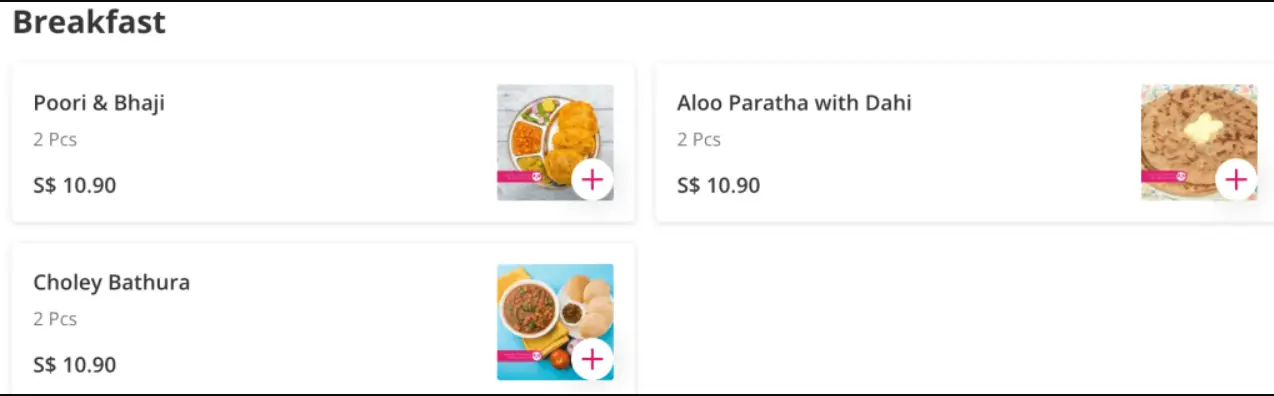
Task: Click the S$ 10.90 price under Choley Bathura
Action: tap(75, 365)
